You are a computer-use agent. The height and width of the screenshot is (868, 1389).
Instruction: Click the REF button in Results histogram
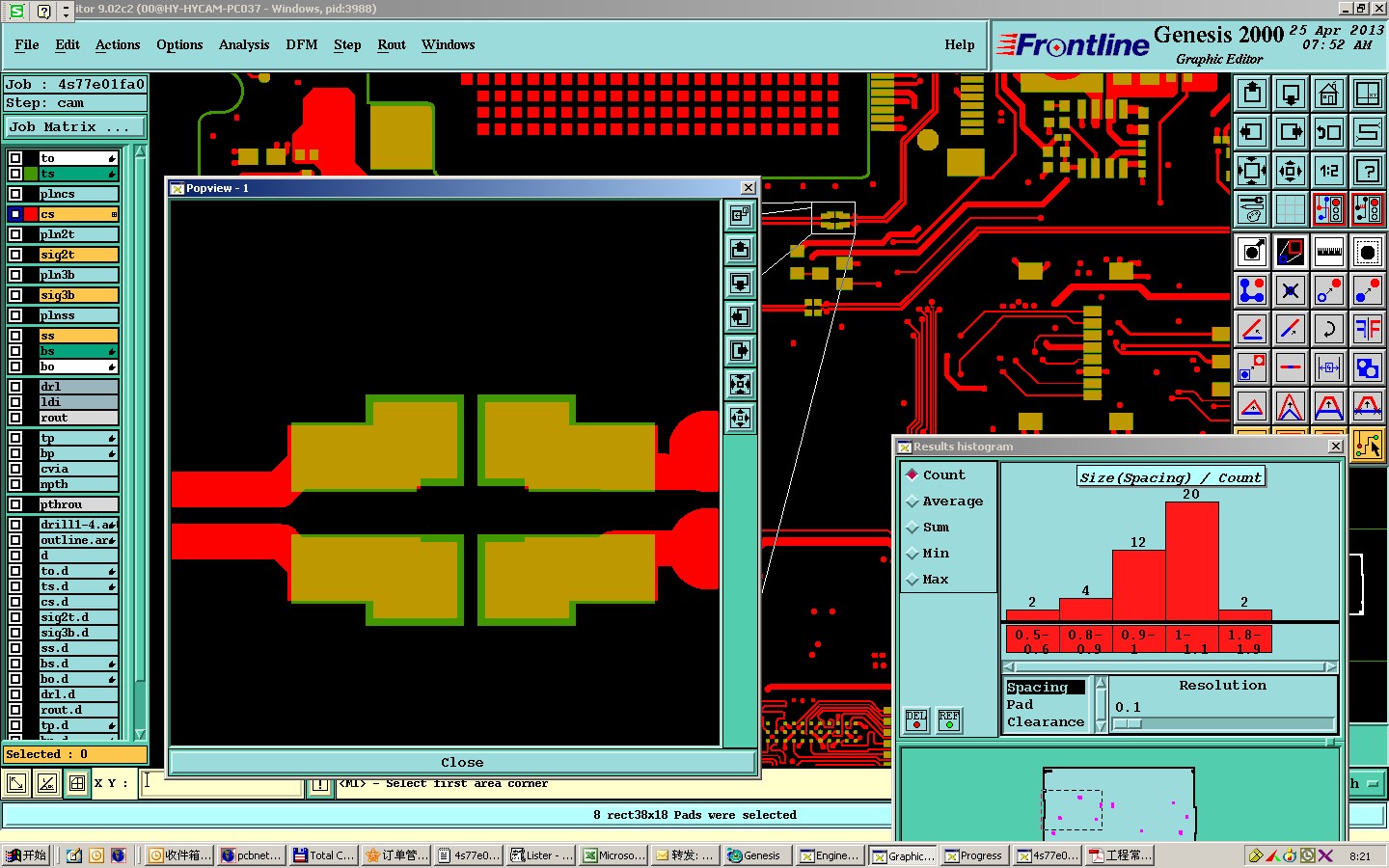[949, 719]
